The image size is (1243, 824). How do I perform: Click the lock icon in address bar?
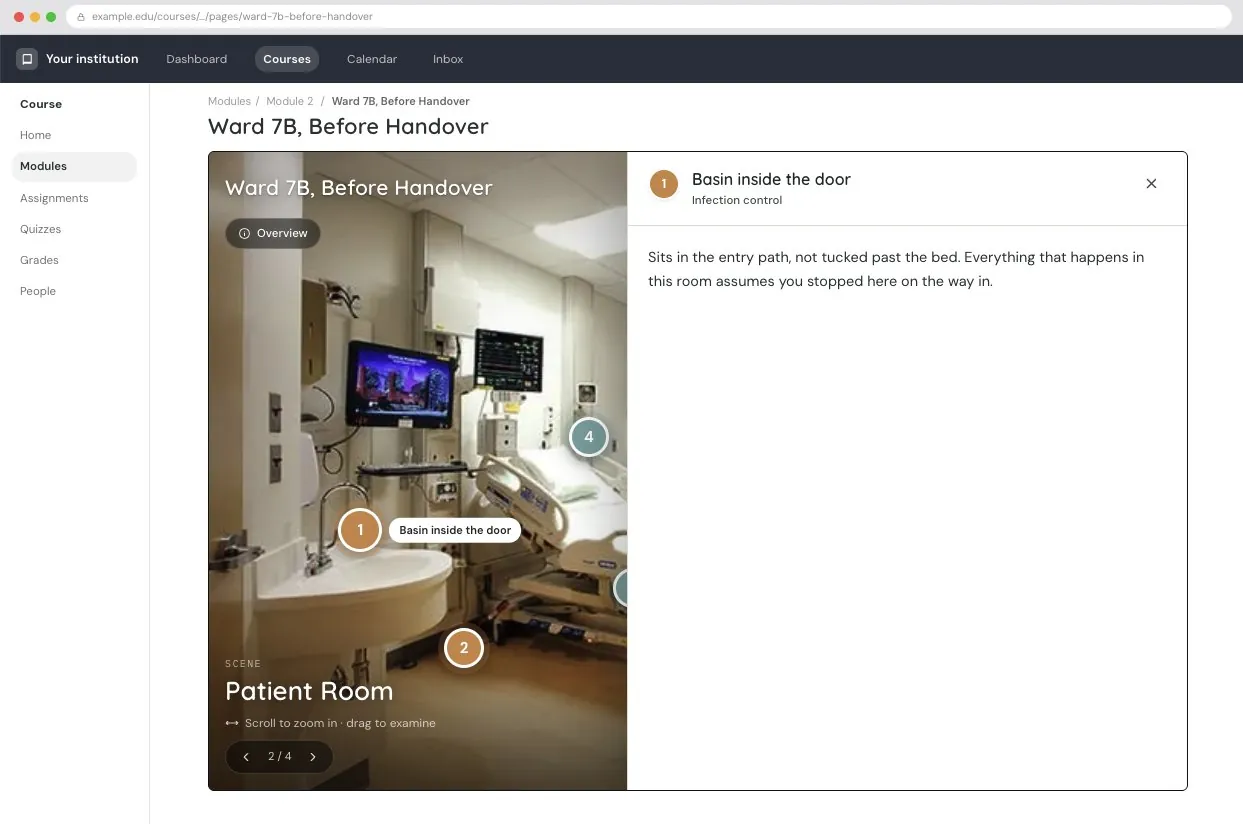(81, 17)
